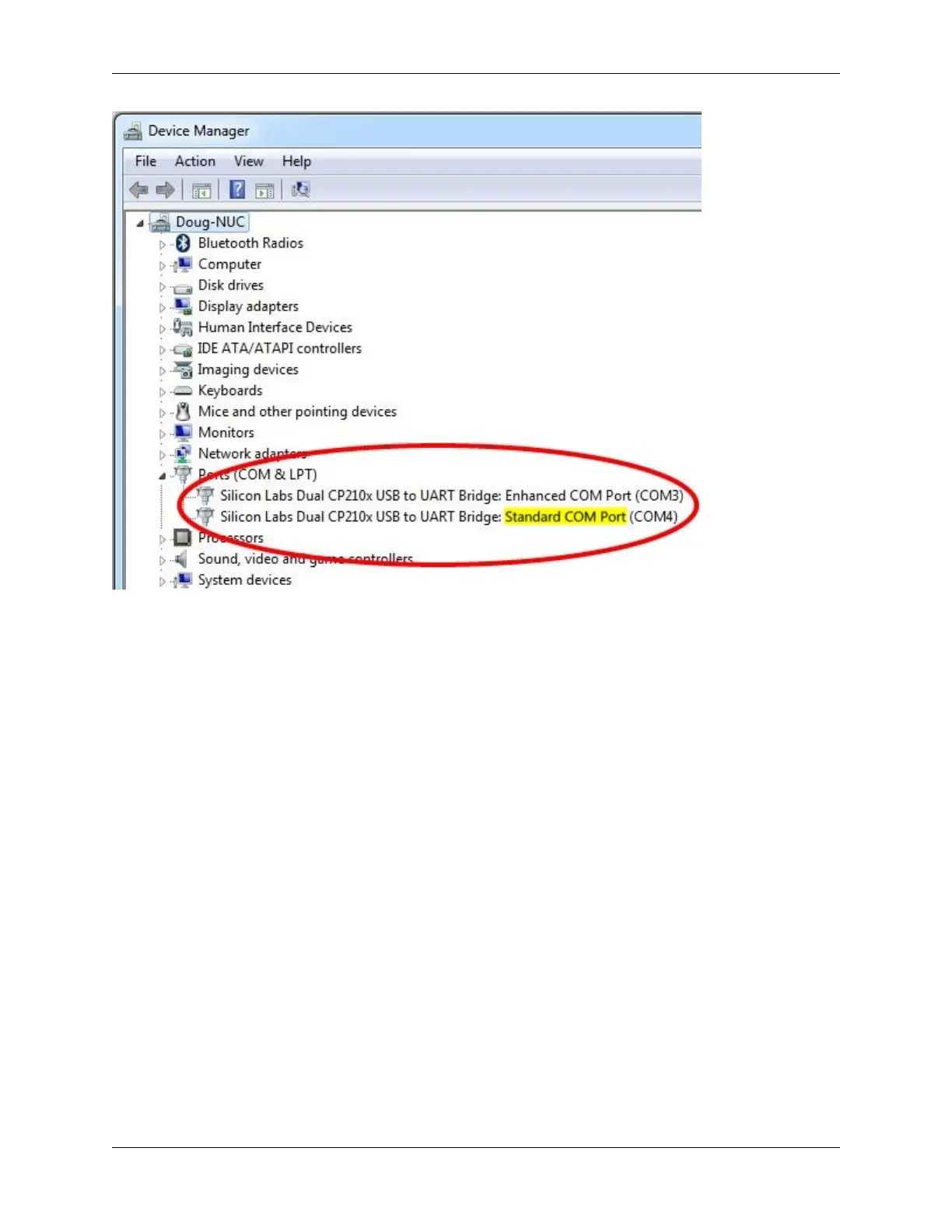This screenshot has width=952, height=1232.
Task: Expand the Display adapters node arrow
Action: (163, 308)
